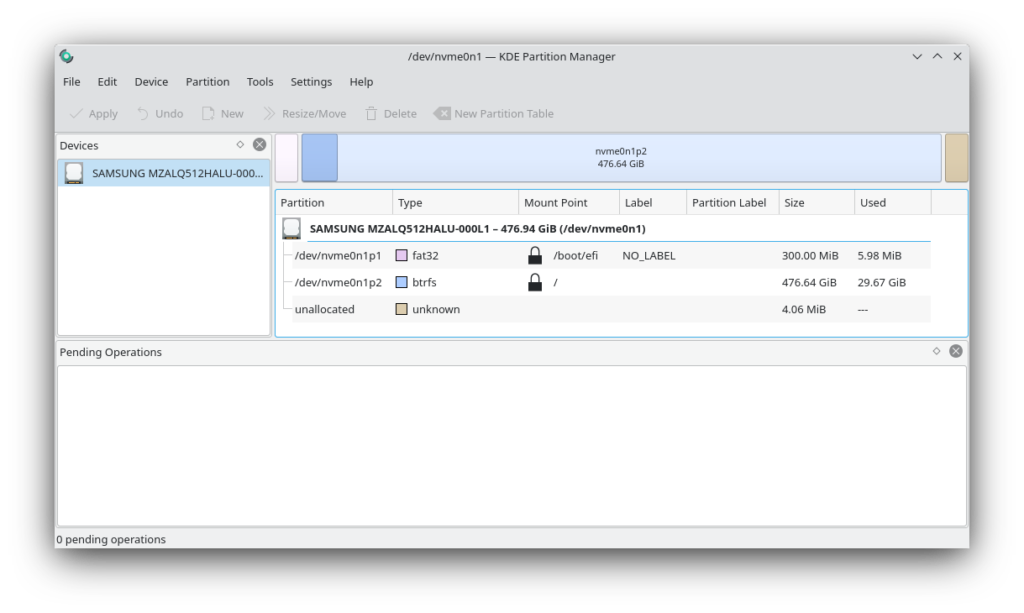Click the lock icon beside /boot/efi
The width and height of the screenshot is (1024, 613).
point(535,255)
